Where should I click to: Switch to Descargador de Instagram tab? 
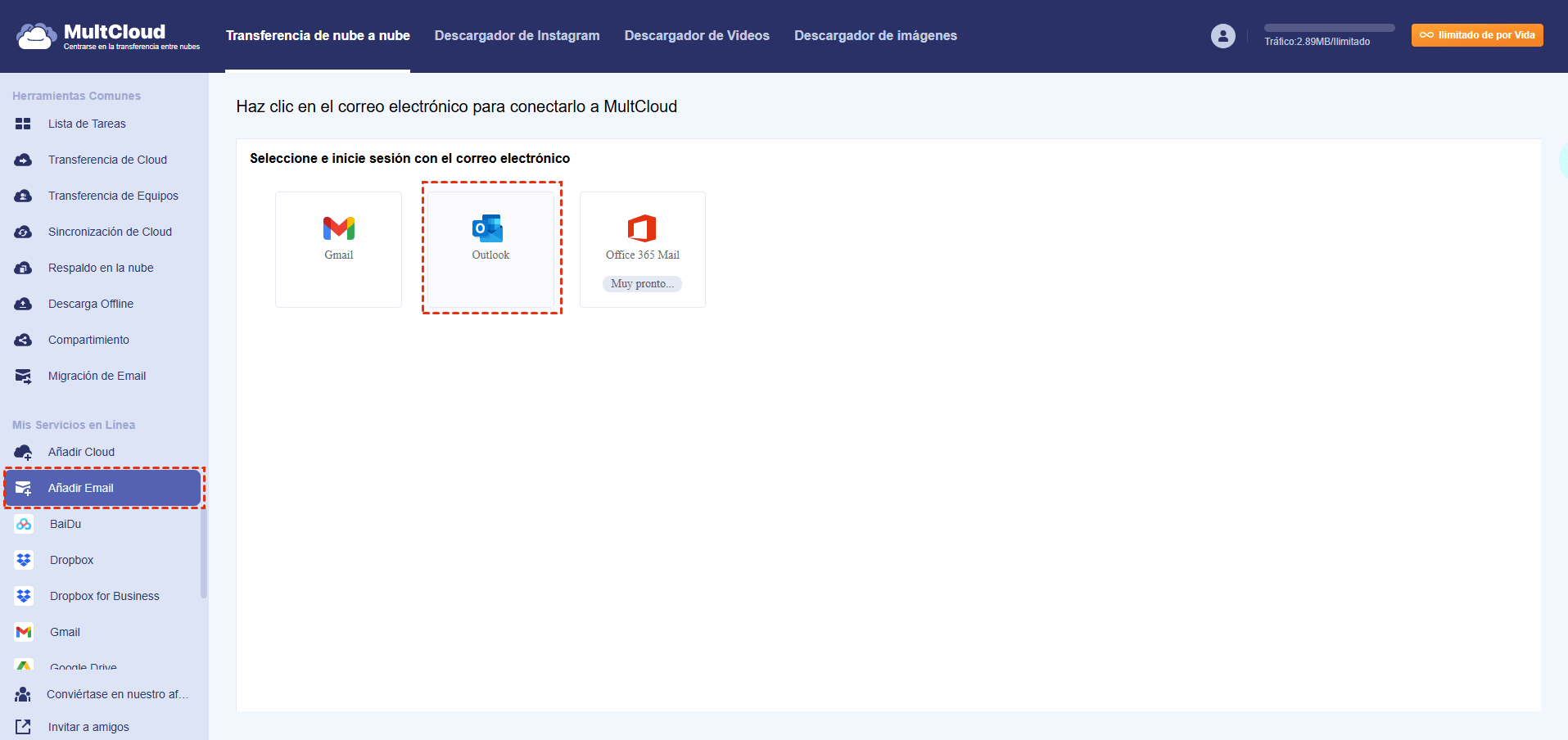tap(517, 36)
